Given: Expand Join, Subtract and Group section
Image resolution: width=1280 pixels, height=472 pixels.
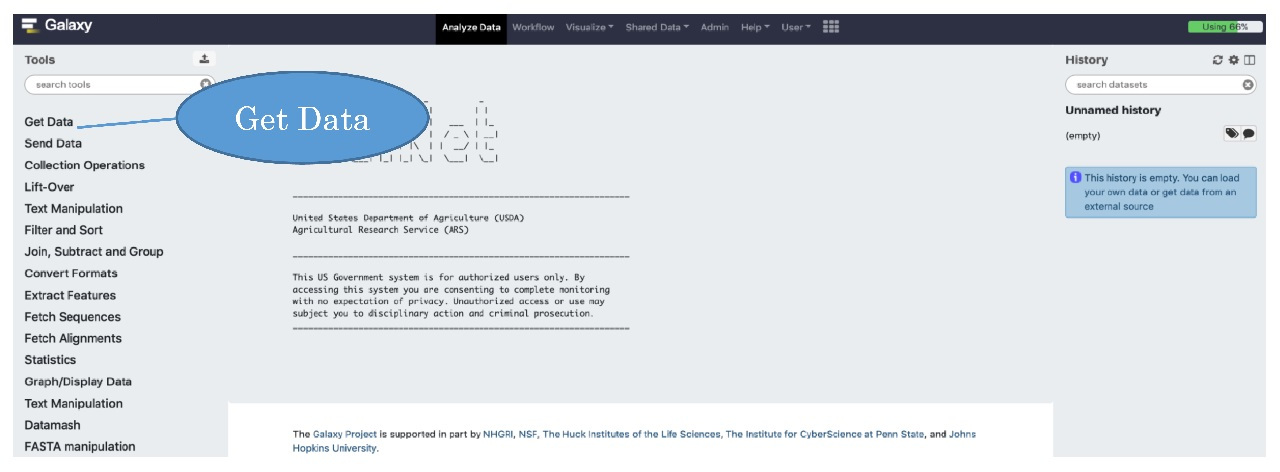Looking at the screenshot, I should [x=94, y=252].
